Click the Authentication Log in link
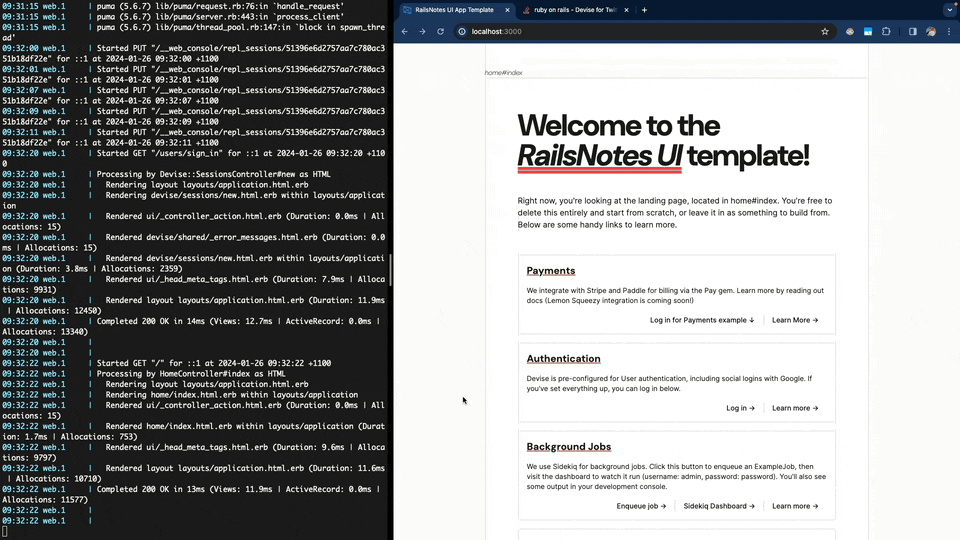Viewport: 960px width, 540px height. click(x=740, y=408)
